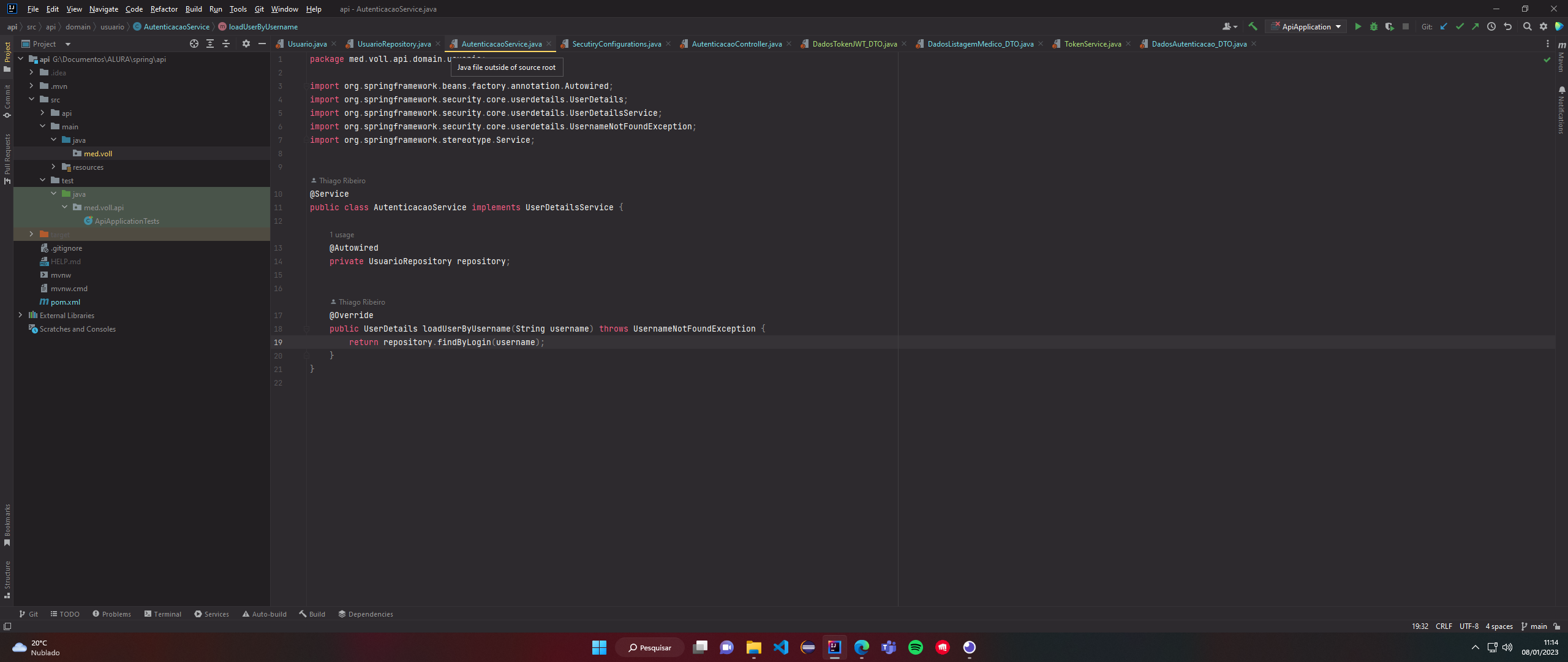Click the Run button in toolbar
This screenshot has width=1568, height=662.
pos(1357,26)
